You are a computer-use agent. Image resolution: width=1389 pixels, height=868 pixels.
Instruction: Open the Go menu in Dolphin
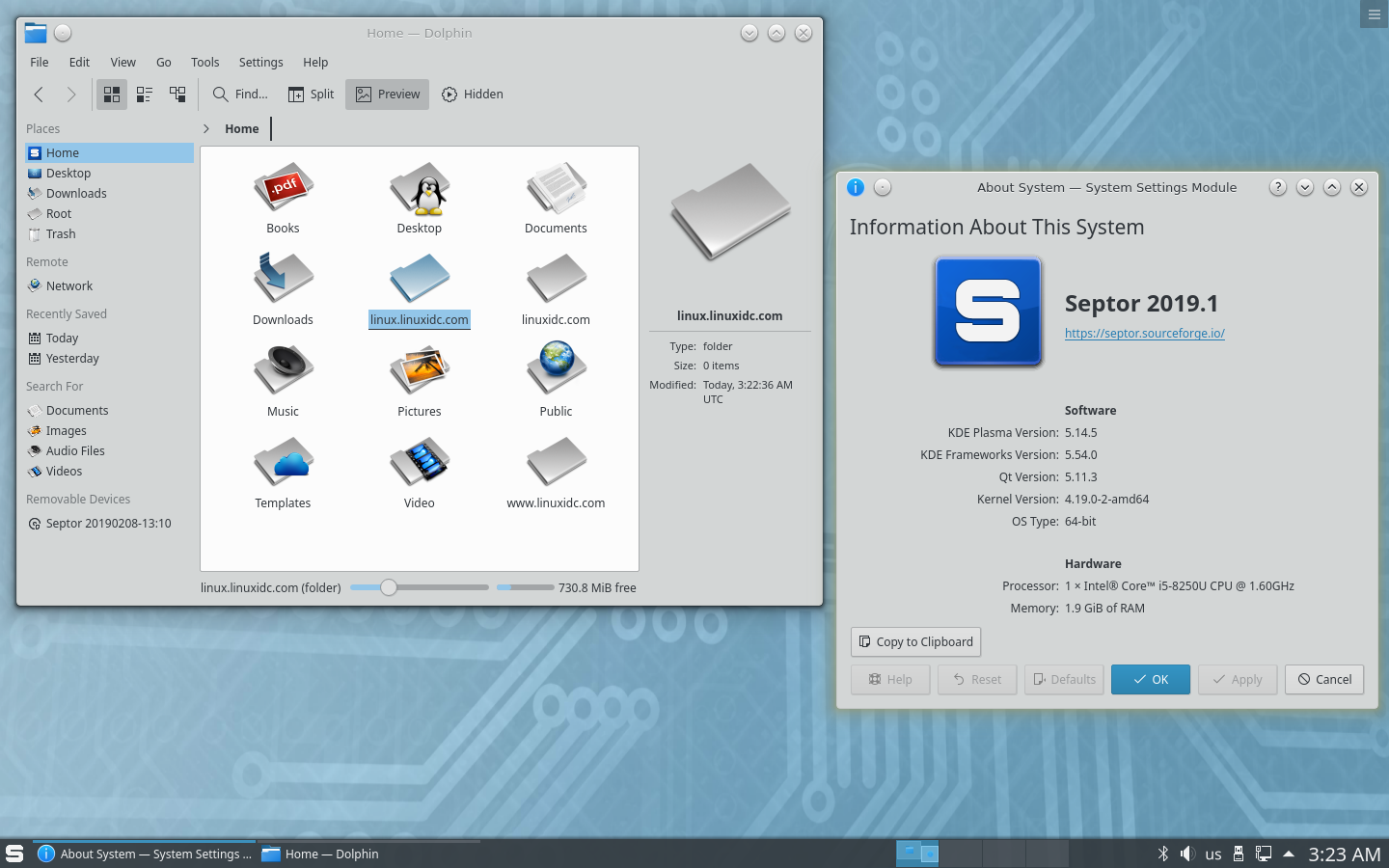(164, 63)
